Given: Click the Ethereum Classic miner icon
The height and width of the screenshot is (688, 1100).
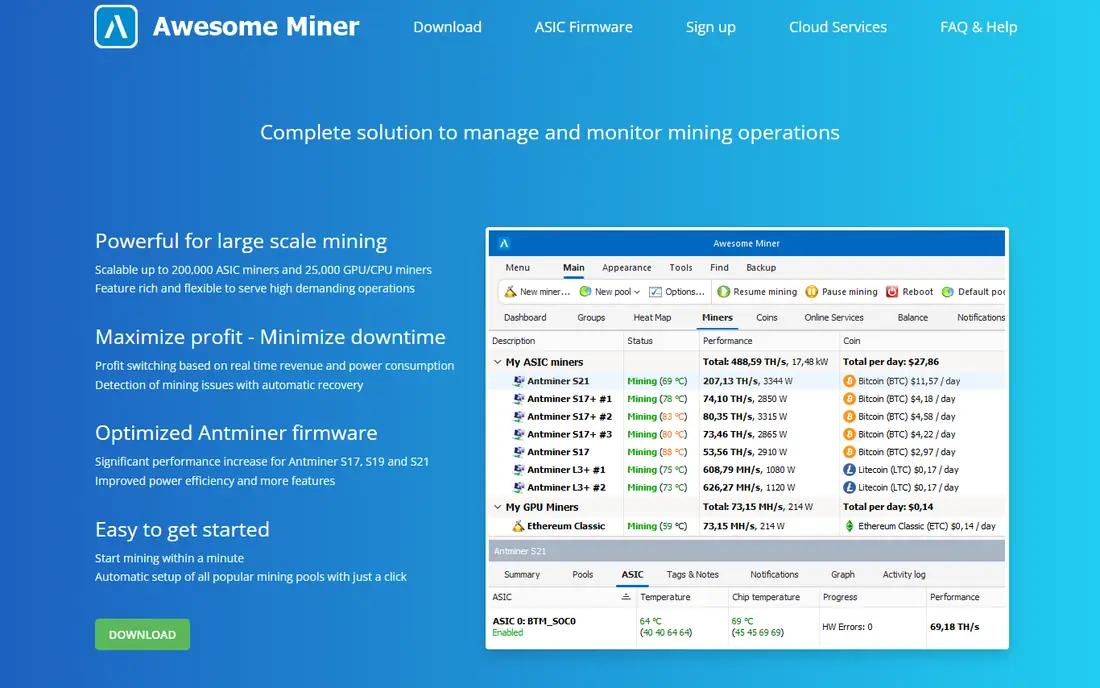Looking at the screenshot, I should [x=518, y=525].
